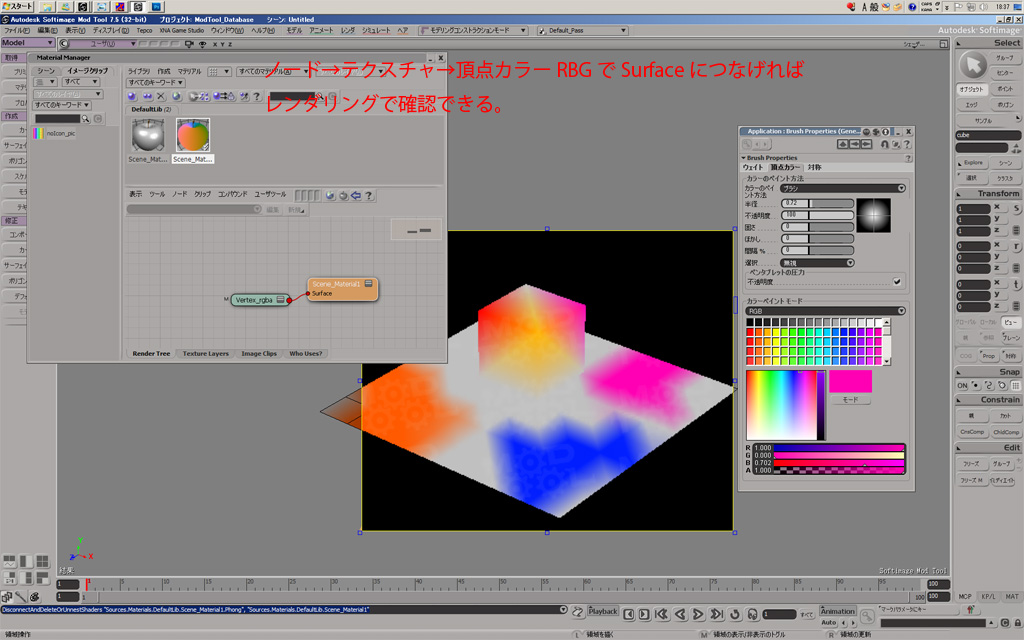Click the search magnifier icon in Image Clip pane
Screen dimensions: 1024x640
[x=86, y=119]
